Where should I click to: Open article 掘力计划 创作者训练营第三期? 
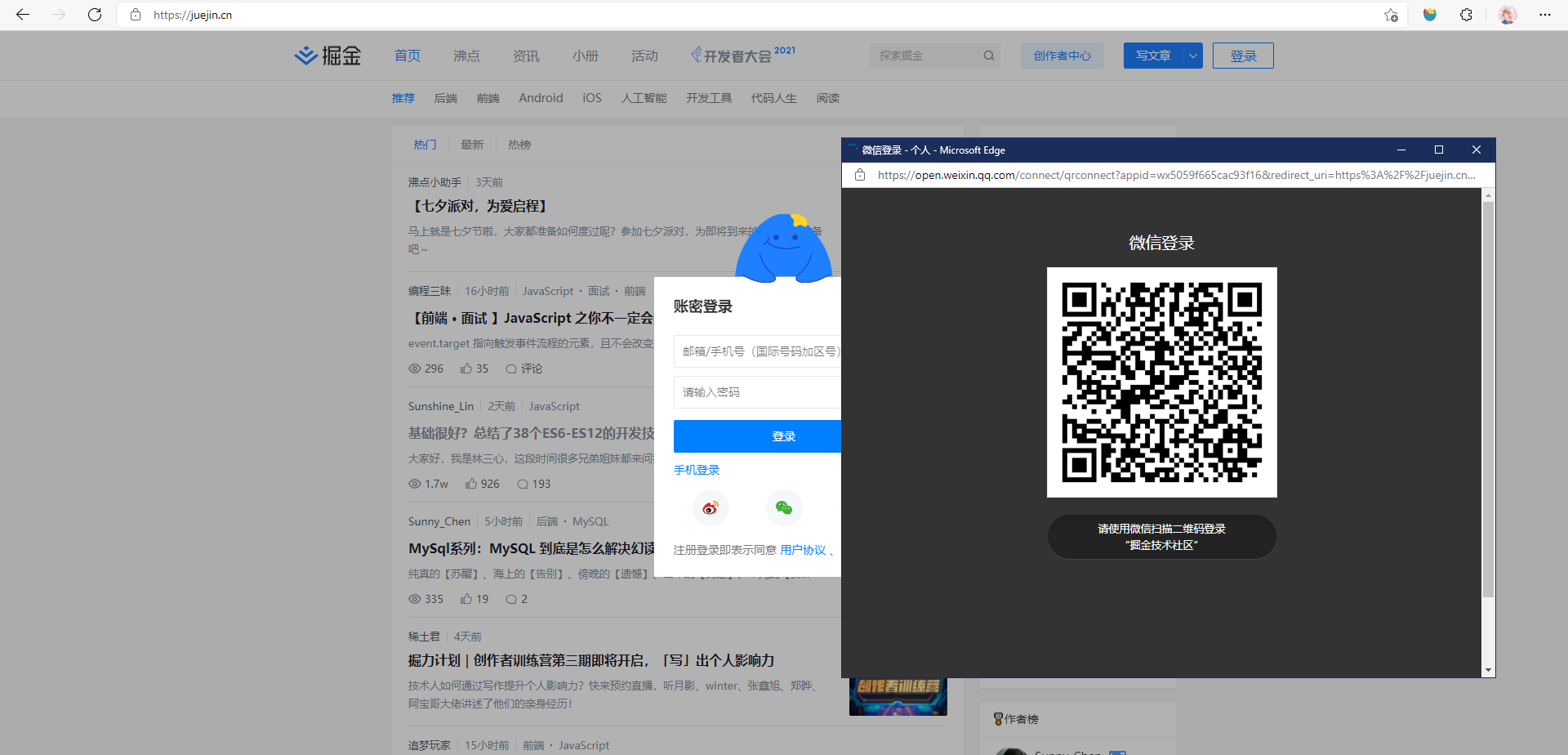[x=591, y=660]
